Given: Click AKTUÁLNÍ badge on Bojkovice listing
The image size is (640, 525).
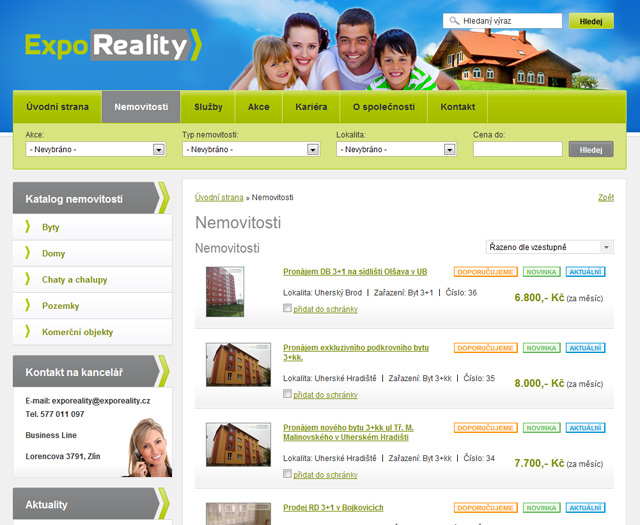Looking at the screenshot, I should pos(585,508).
